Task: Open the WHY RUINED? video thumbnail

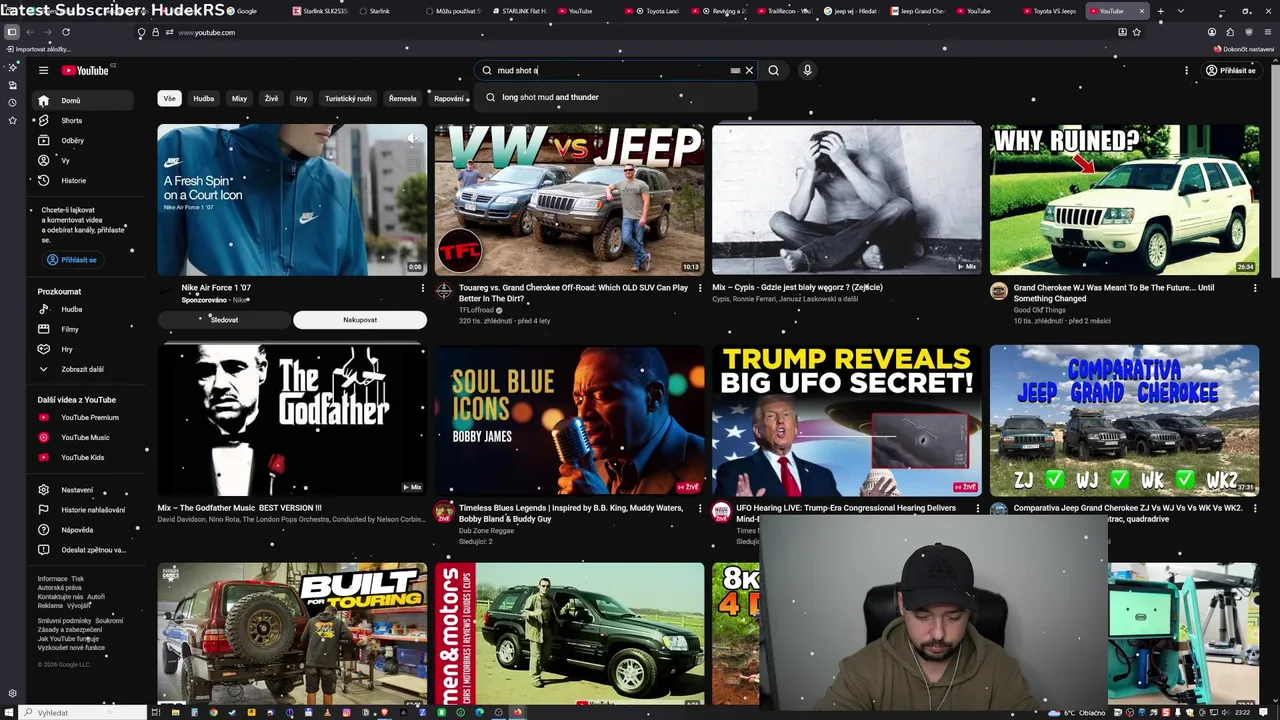Action: 1124,199
